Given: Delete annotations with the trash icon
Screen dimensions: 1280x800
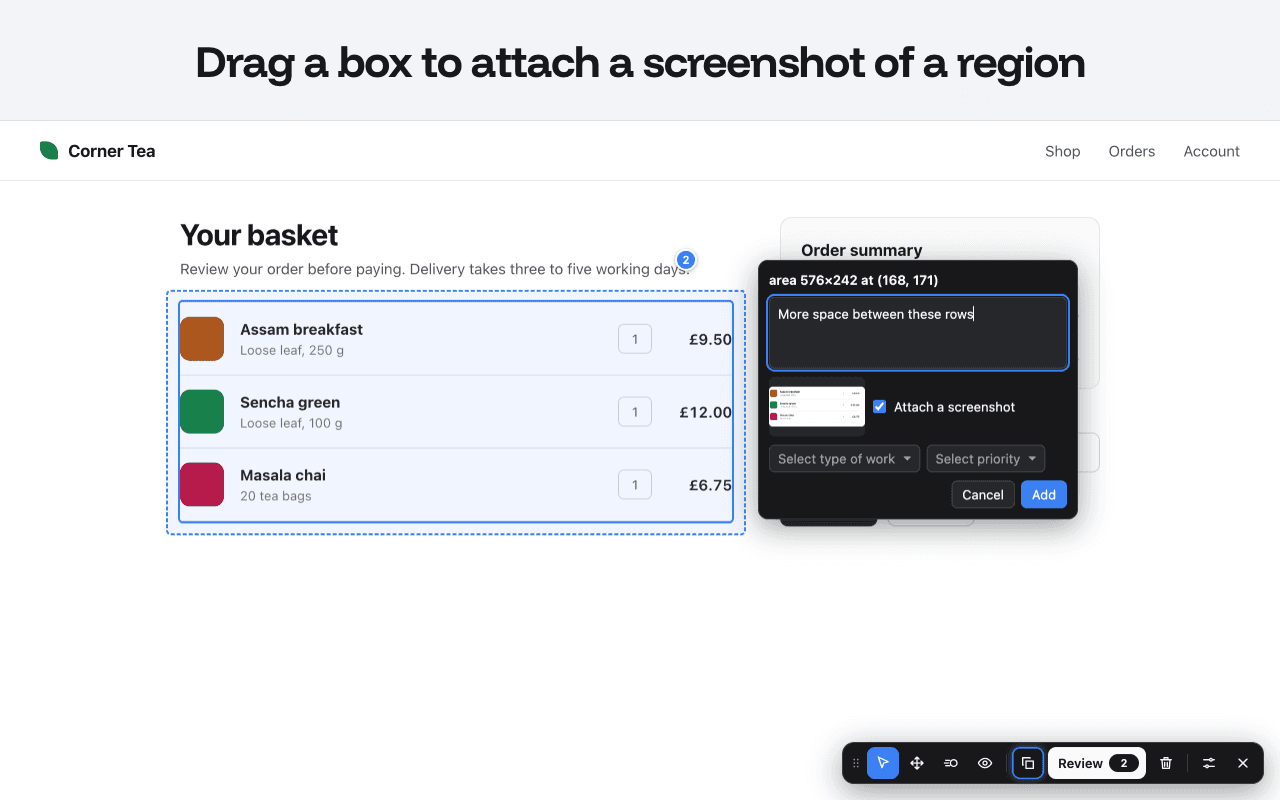Looking at the screenshot, I should pos(1166,763).
